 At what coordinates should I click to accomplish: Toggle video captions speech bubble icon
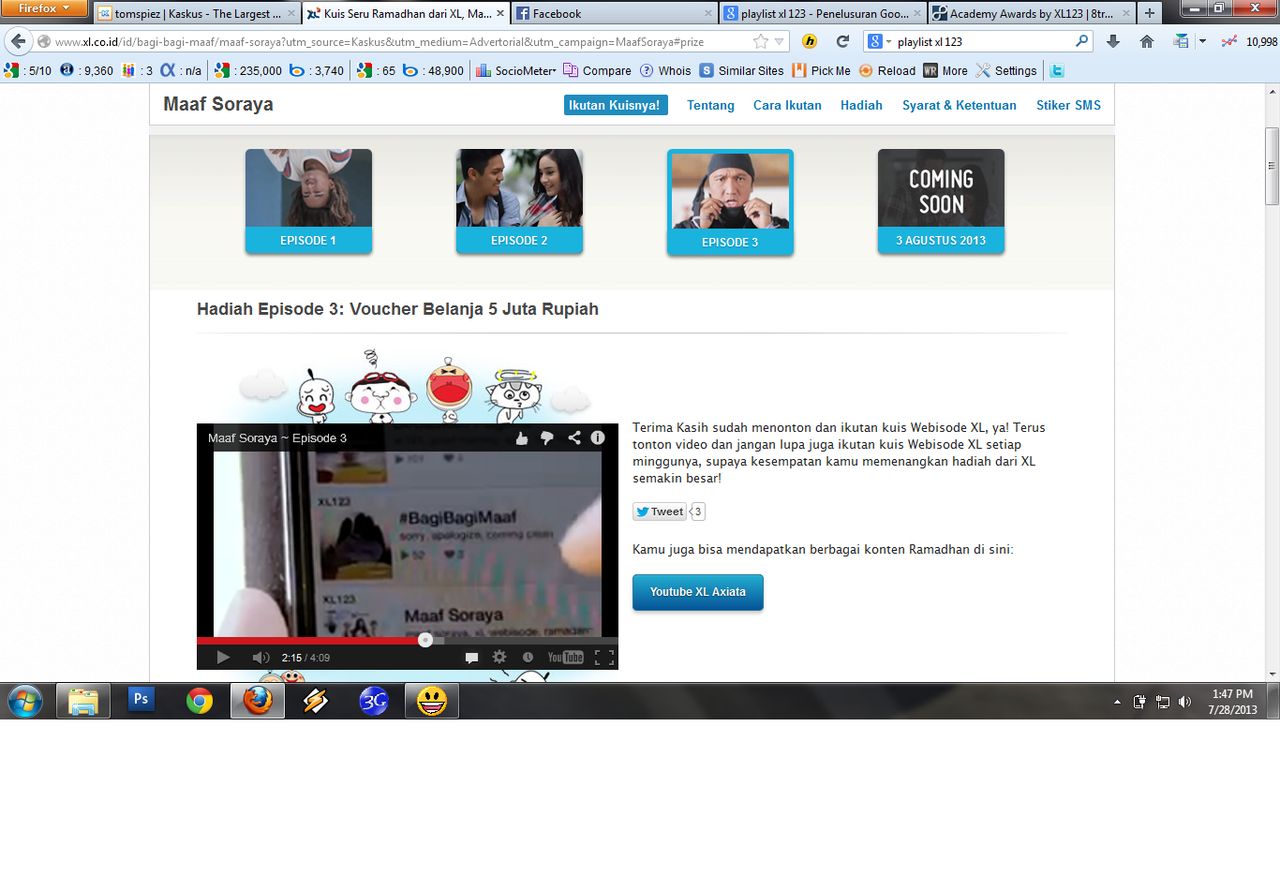click(472, 657)
